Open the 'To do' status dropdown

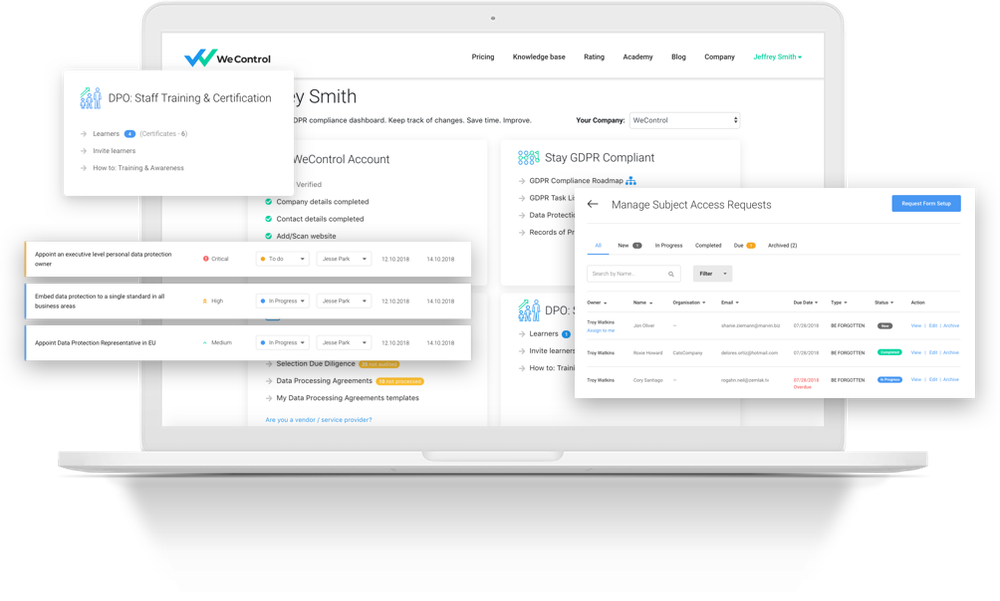coord(283,259)
